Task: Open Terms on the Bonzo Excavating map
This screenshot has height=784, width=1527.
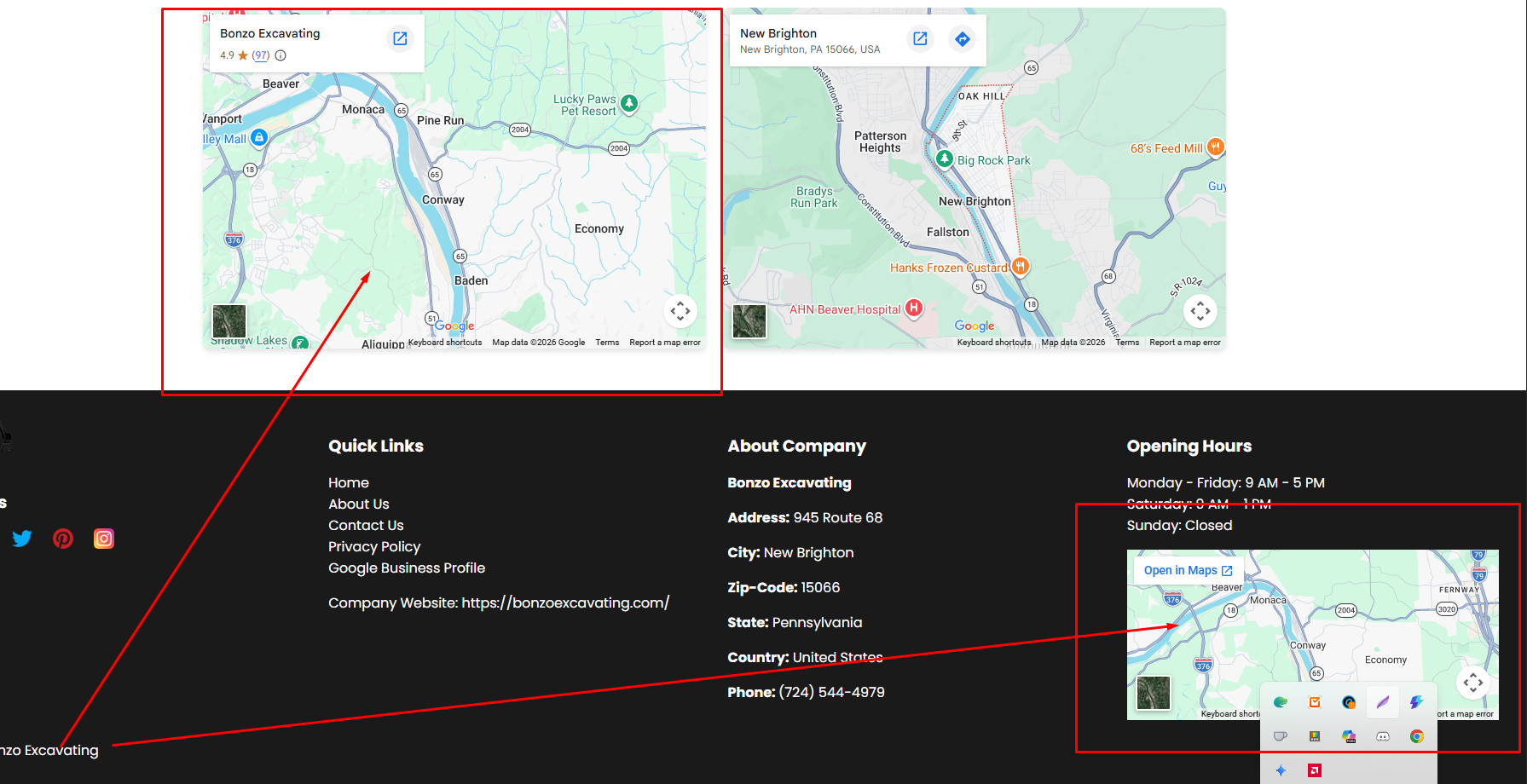Action: [607, 343]
